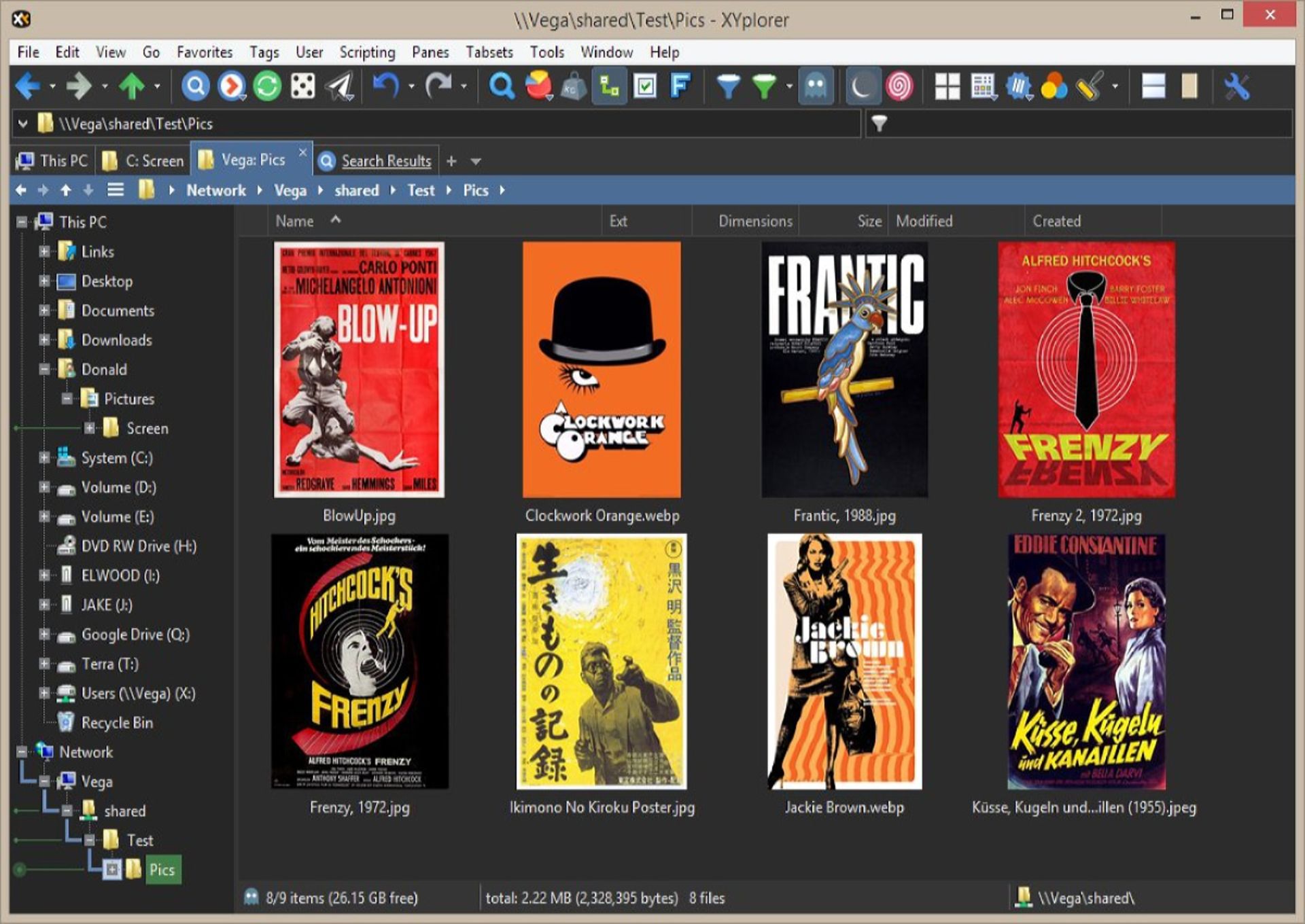Toggle the horizontal dual pane icon
1305x924 pixels.
(x=1153, y=86)
